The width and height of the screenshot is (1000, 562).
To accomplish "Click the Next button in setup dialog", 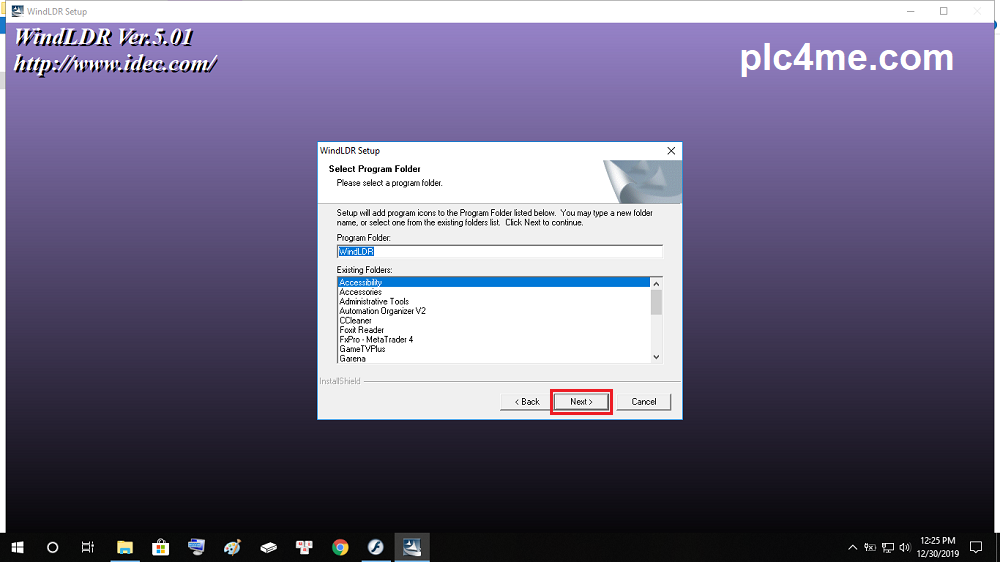I will 581,402.
